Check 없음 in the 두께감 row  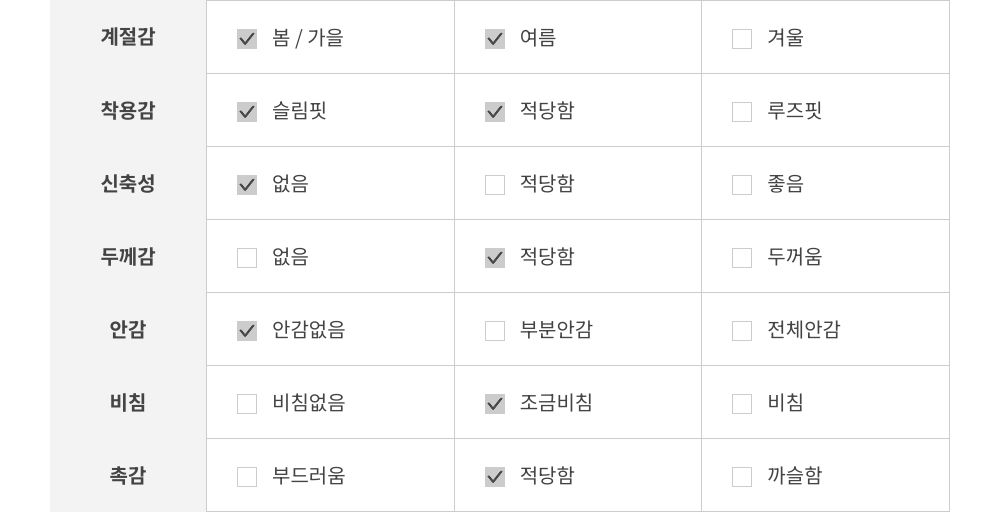click(x=247, y=258)
